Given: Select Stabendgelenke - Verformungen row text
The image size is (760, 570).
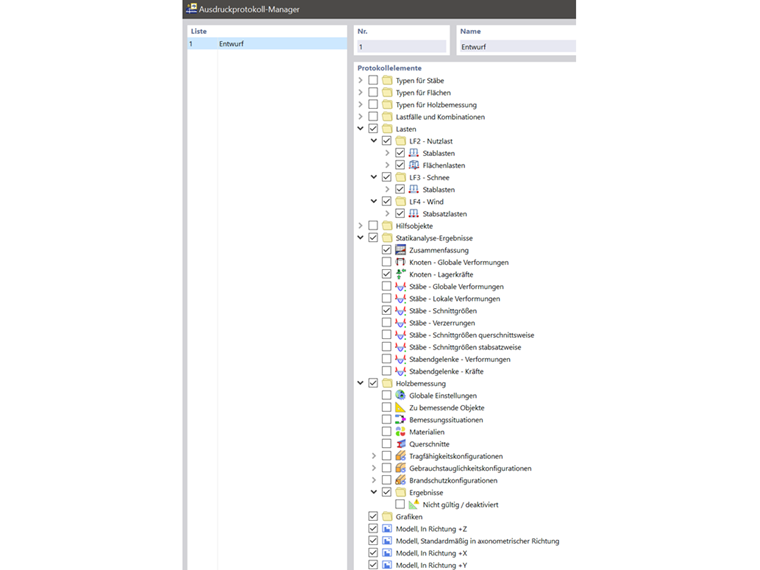Looking at the screenshot, I should [459, 359].
